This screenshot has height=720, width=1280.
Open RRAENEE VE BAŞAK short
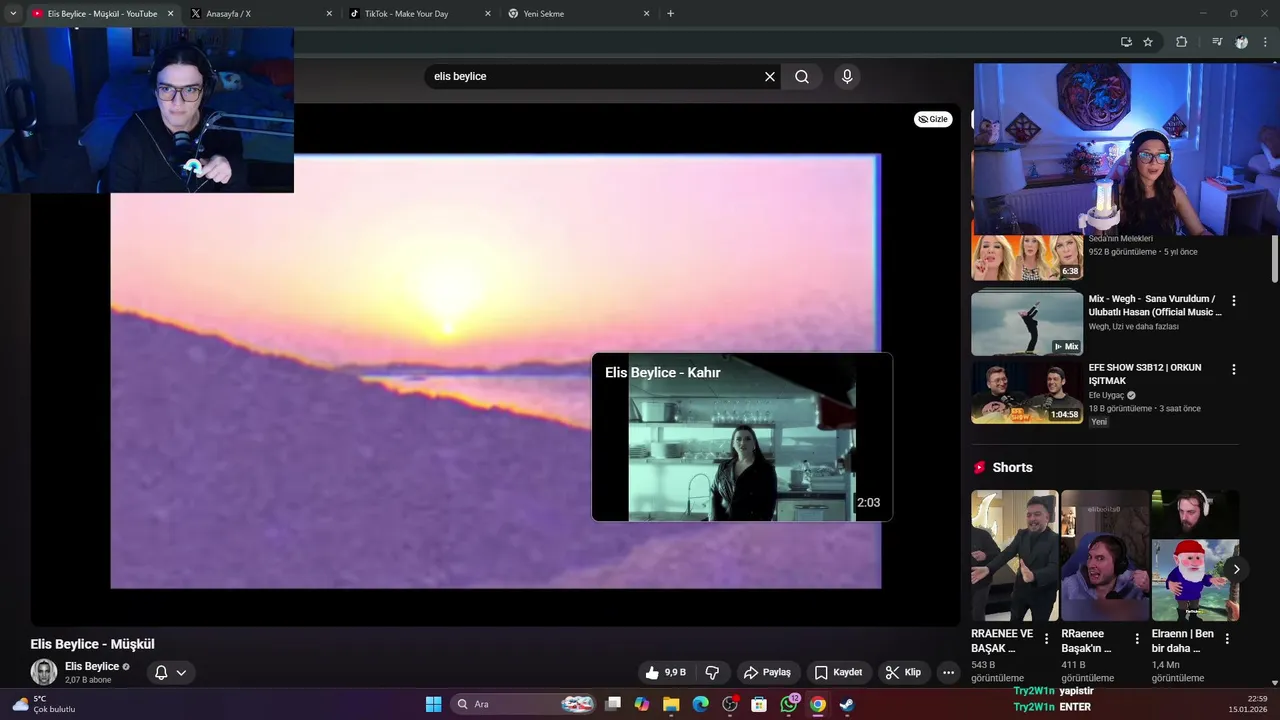[1014, 556]
